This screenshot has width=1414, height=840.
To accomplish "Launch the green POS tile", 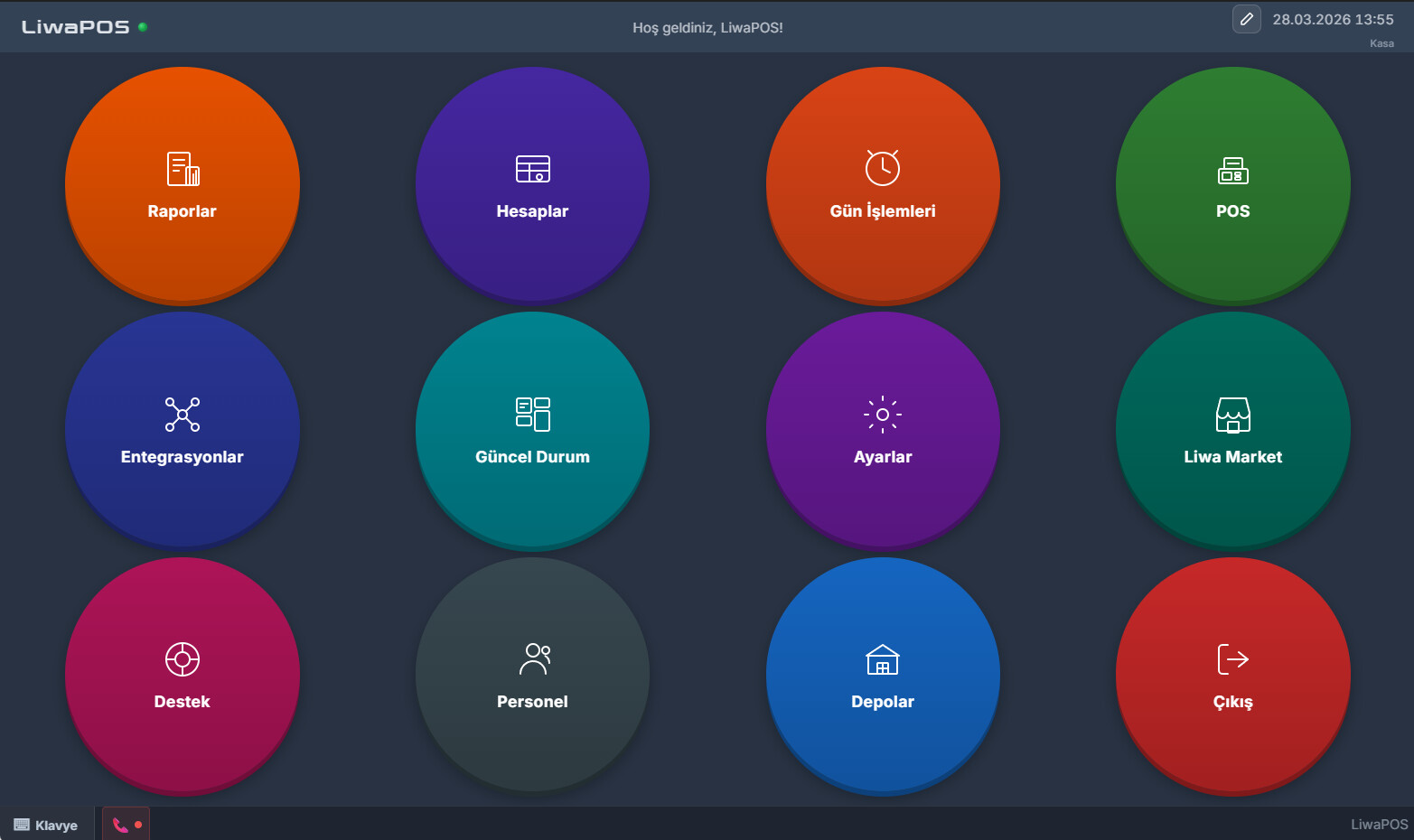I will pos(1232,185).
